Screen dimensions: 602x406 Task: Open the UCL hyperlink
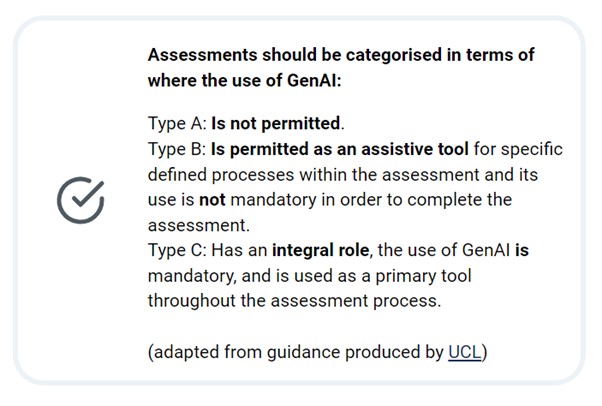click(465, 352)
